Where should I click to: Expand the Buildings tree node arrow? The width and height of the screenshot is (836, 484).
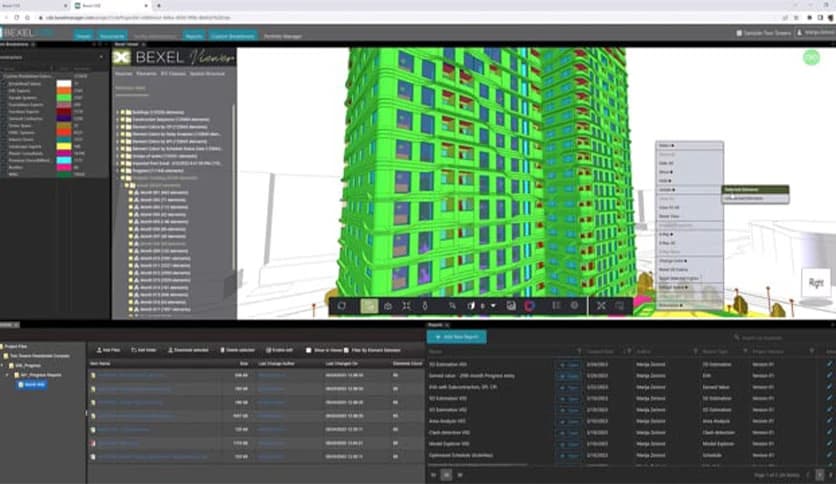pos(117,112)
